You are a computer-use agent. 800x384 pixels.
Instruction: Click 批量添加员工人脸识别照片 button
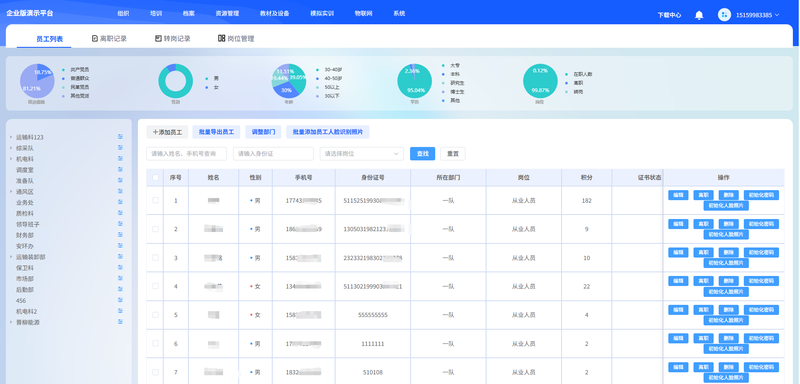tap(328, 132)
